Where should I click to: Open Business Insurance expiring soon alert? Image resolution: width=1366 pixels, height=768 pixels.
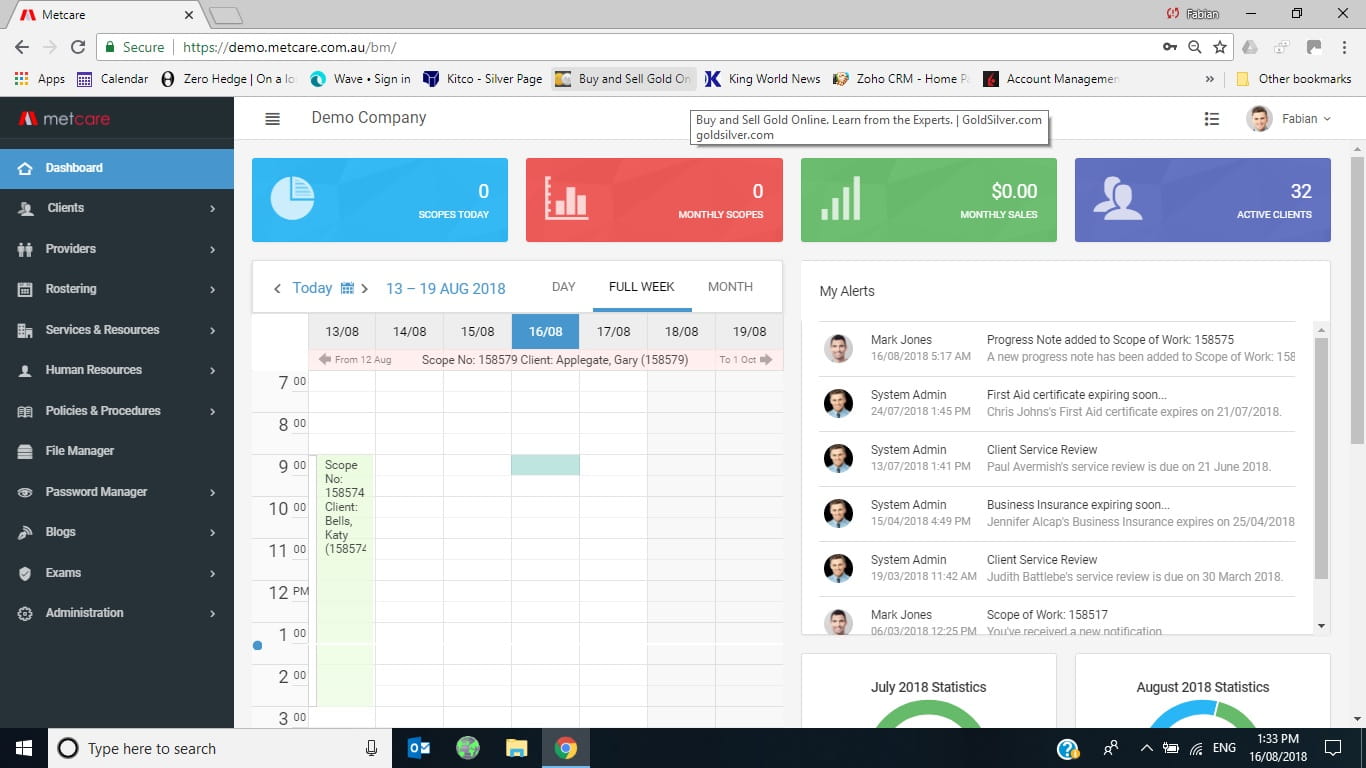[x=1057, y=513]
